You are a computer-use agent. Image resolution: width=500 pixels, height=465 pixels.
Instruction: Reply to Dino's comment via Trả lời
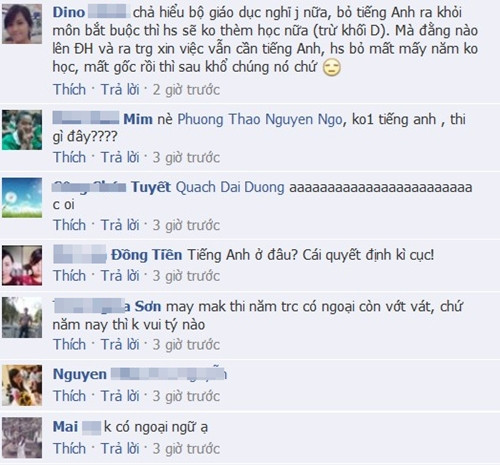click(x=120, y=90)
